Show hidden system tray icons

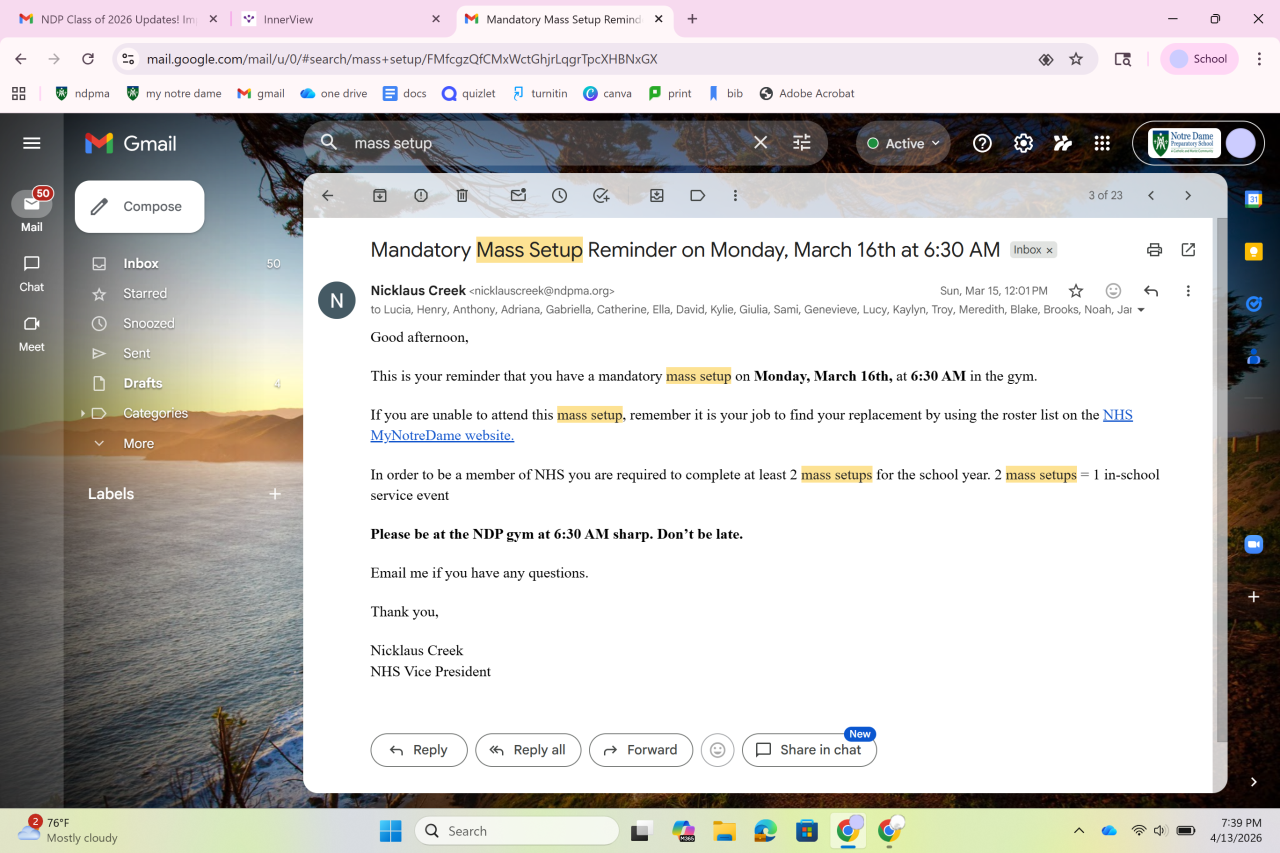(x=1078, y=831)
